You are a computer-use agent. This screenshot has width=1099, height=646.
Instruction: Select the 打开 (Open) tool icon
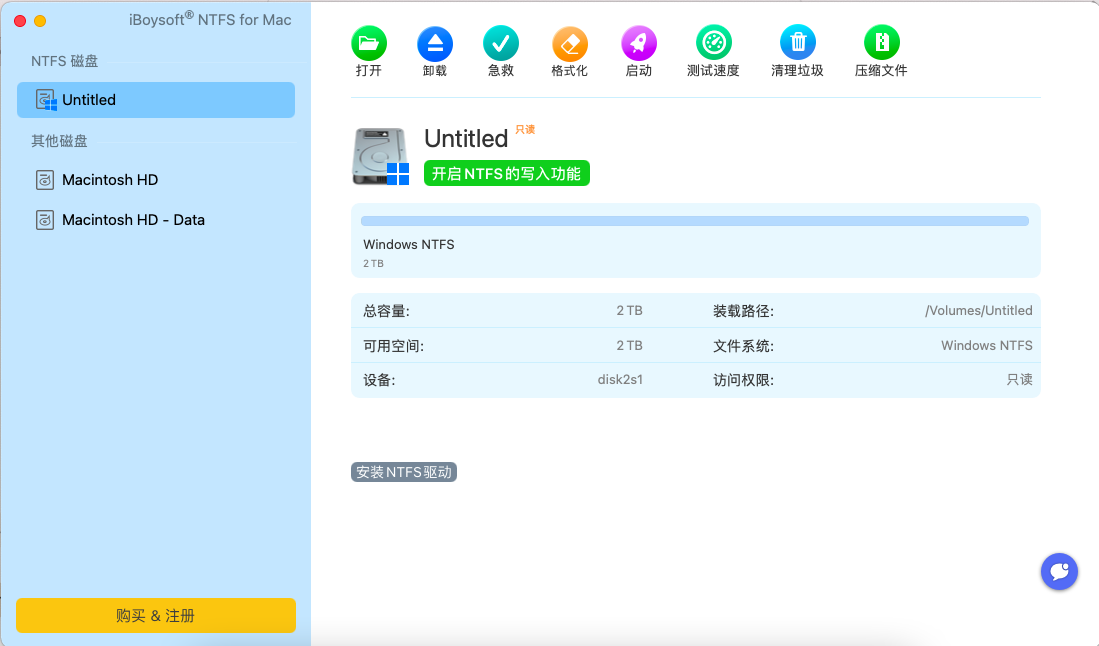click(369, 41)
